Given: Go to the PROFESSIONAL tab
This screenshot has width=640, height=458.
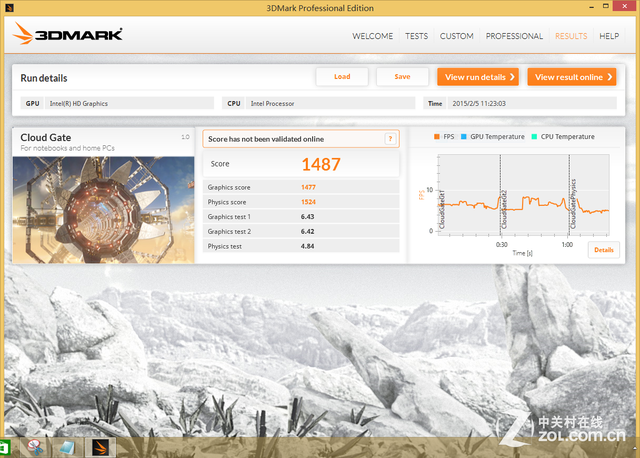Looking at the screenshot, I should pyautogui.click(x=514, y=36).
